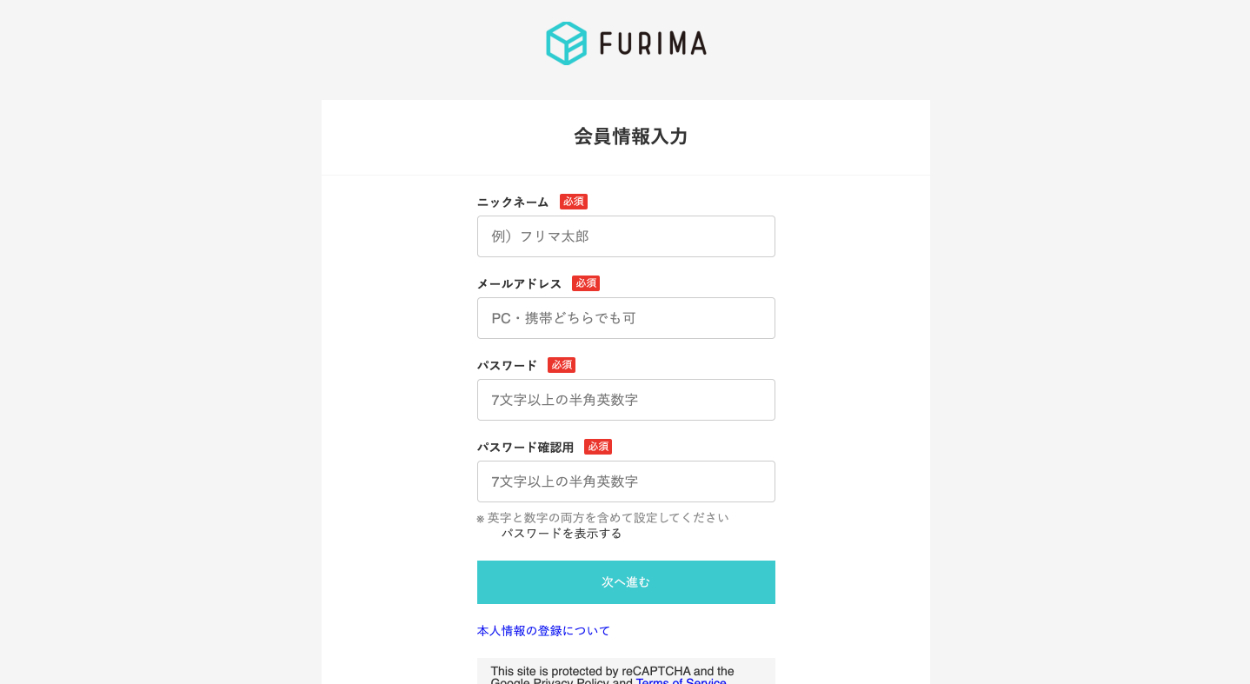Click the 英字と数字の両方を含めて password hint
The width and height of the screenshot is (1250, 684).
click(x=607, y=518)
